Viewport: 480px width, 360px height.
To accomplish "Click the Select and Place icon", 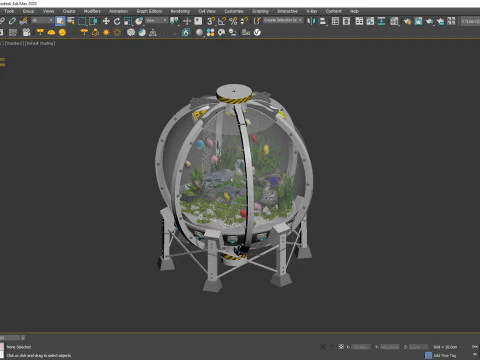I will tap(139, 21).
